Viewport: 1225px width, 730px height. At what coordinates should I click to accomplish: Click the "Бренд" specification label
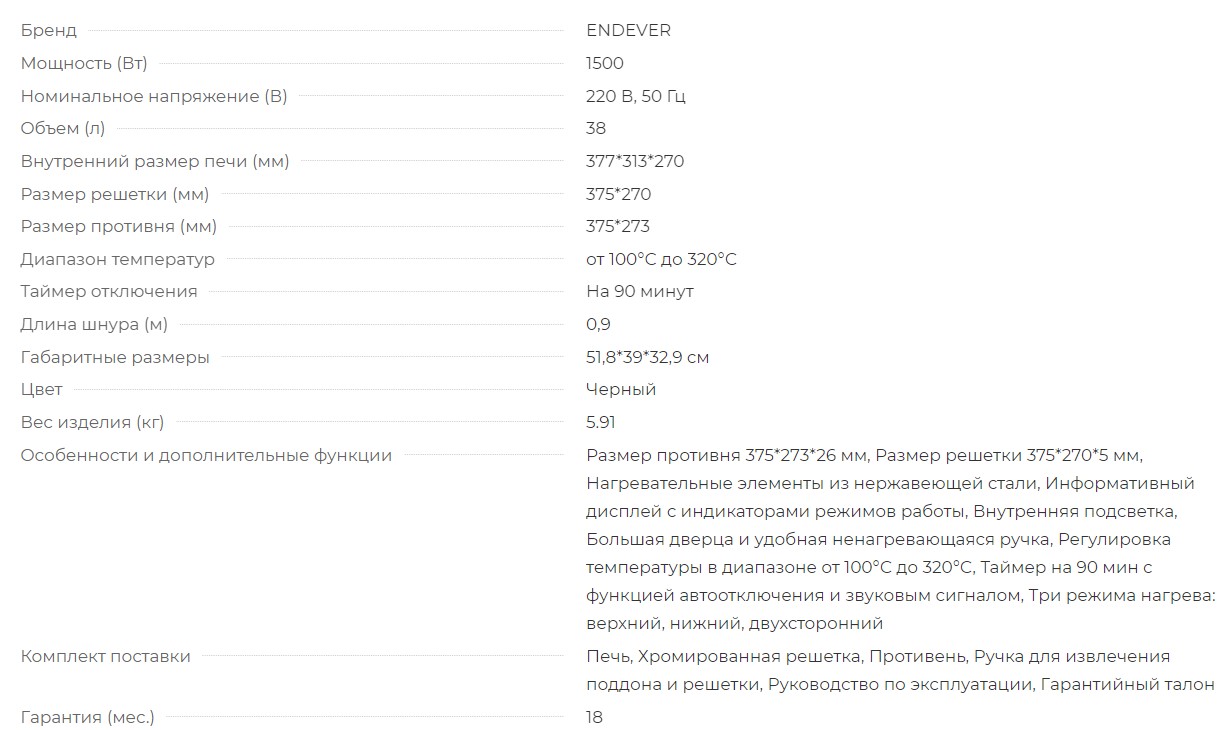point(48,31)
